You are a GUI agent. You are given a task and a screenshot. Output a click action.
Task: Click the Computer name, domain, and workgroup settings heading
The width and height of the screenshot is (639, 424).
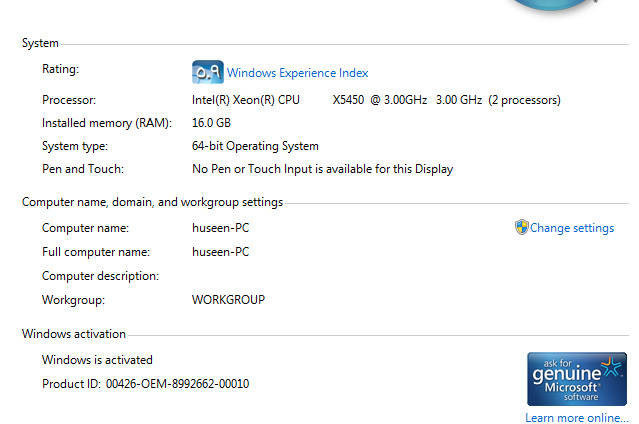152,202
